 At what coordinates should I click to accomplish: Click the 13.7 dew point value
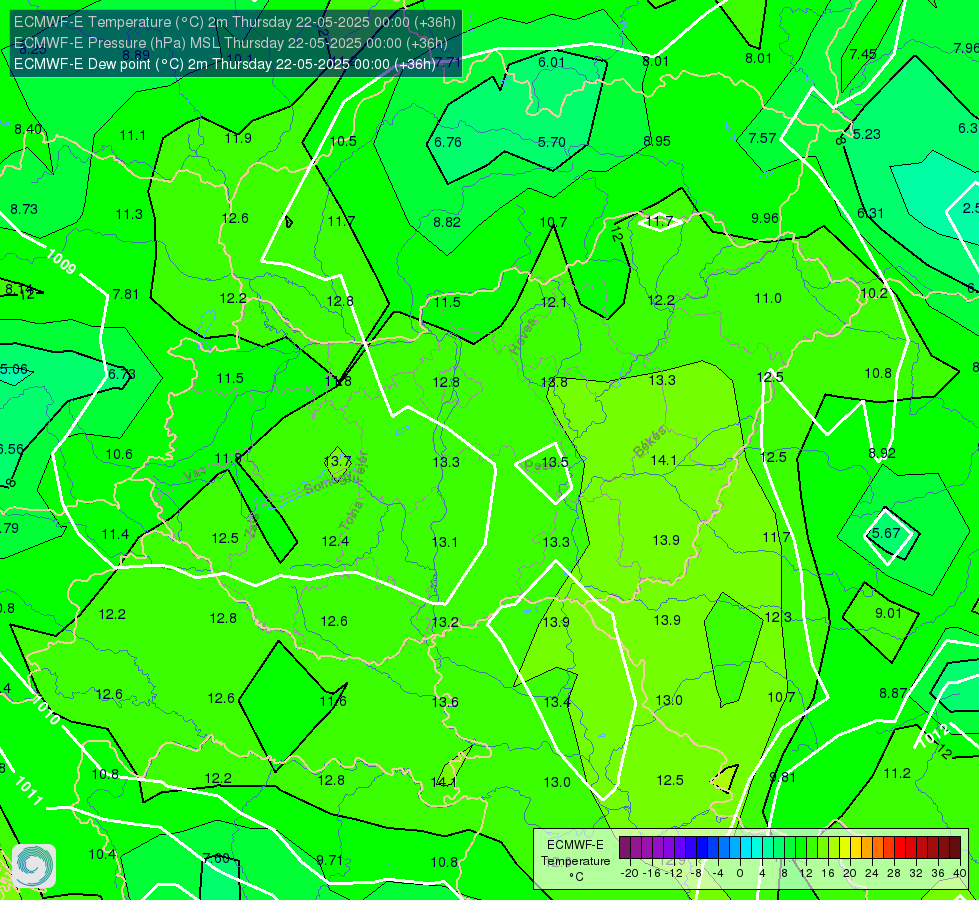click(x=338, y=462)
